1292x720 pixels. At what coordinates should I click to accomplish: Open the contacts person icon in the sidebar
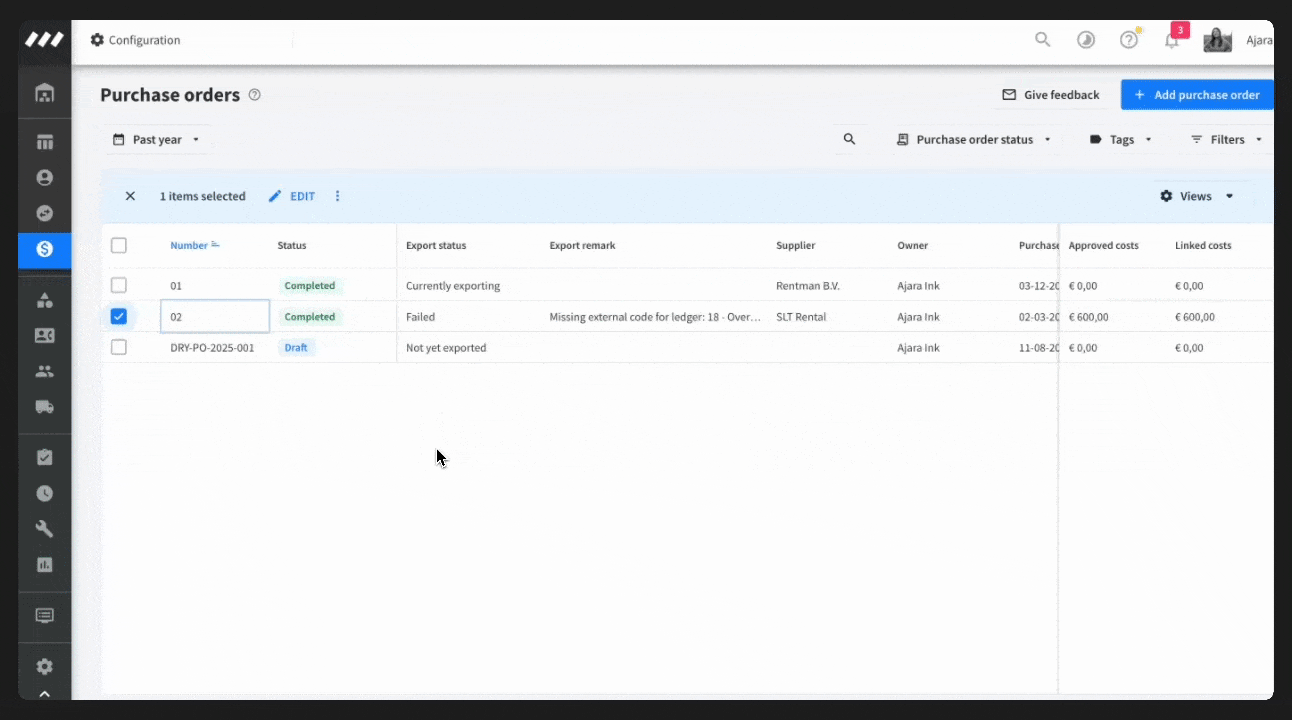(44, 177)
